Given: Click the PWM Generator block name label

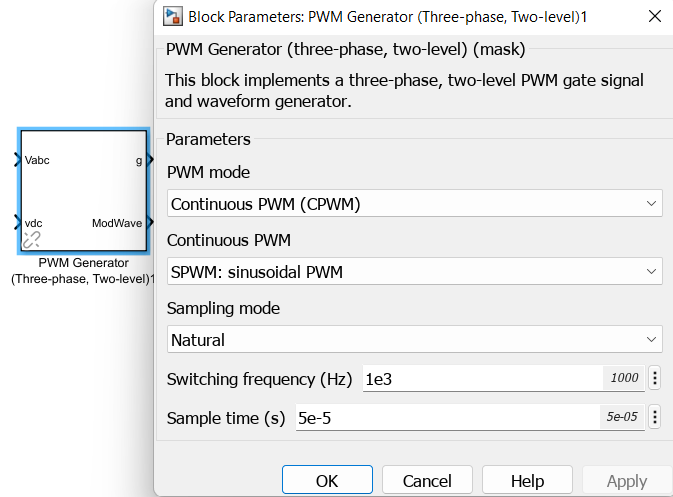Looking at the screenshot, I should 83,271.
